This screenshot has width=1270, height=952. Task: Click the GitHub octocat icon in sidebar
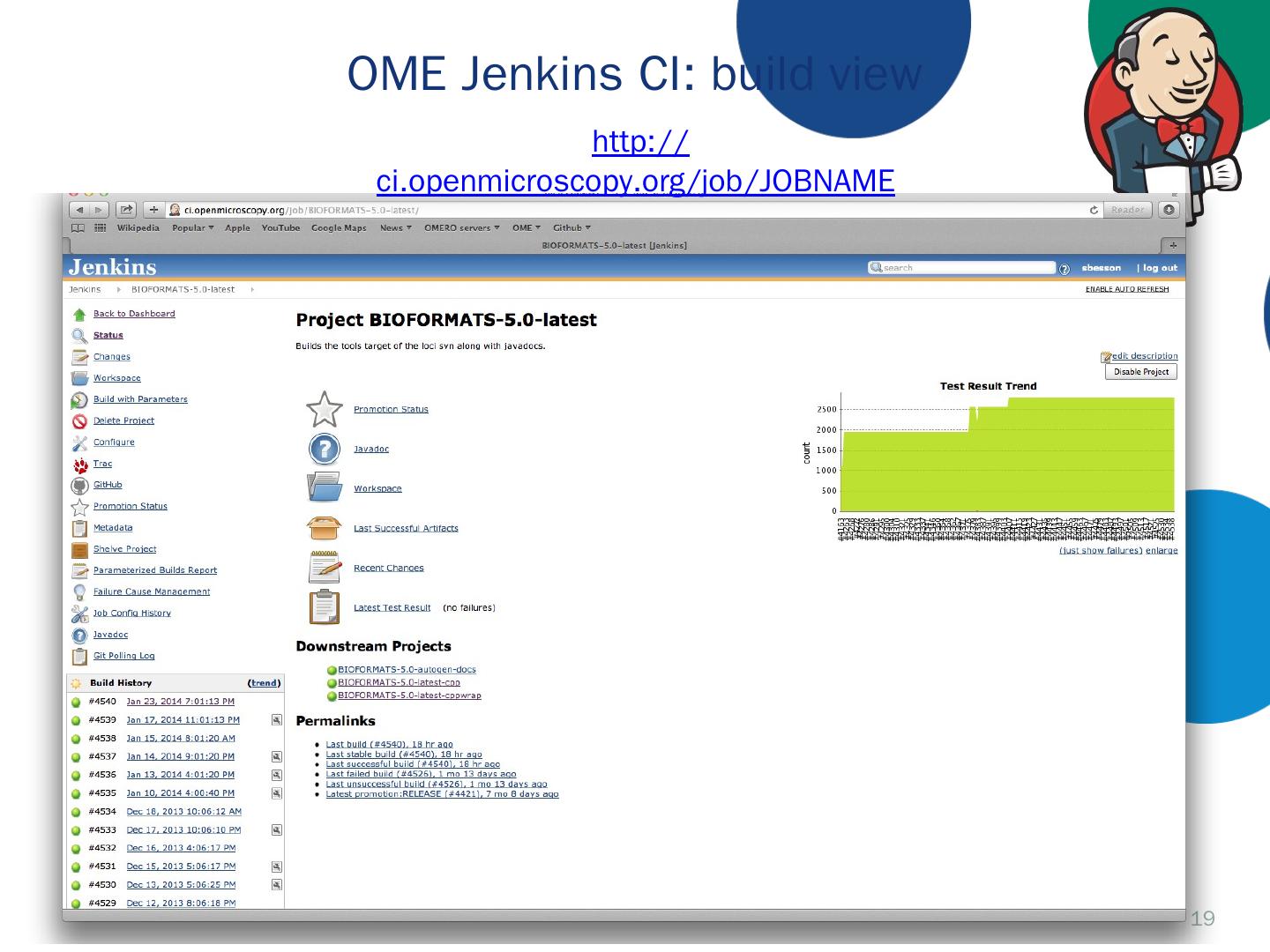[79, 486]
